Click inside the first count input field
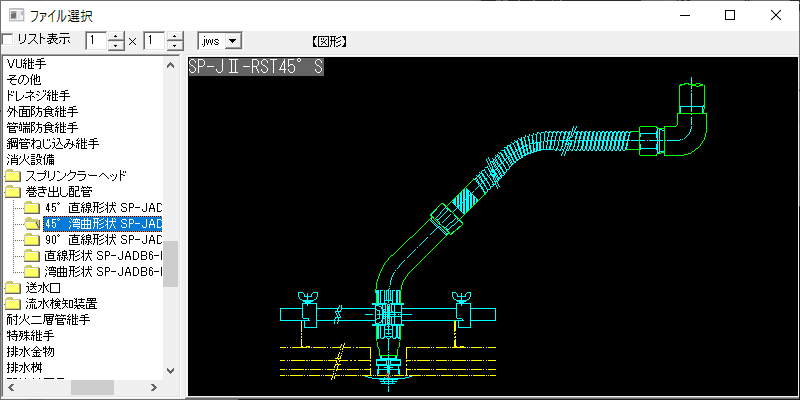 (96, 41)
